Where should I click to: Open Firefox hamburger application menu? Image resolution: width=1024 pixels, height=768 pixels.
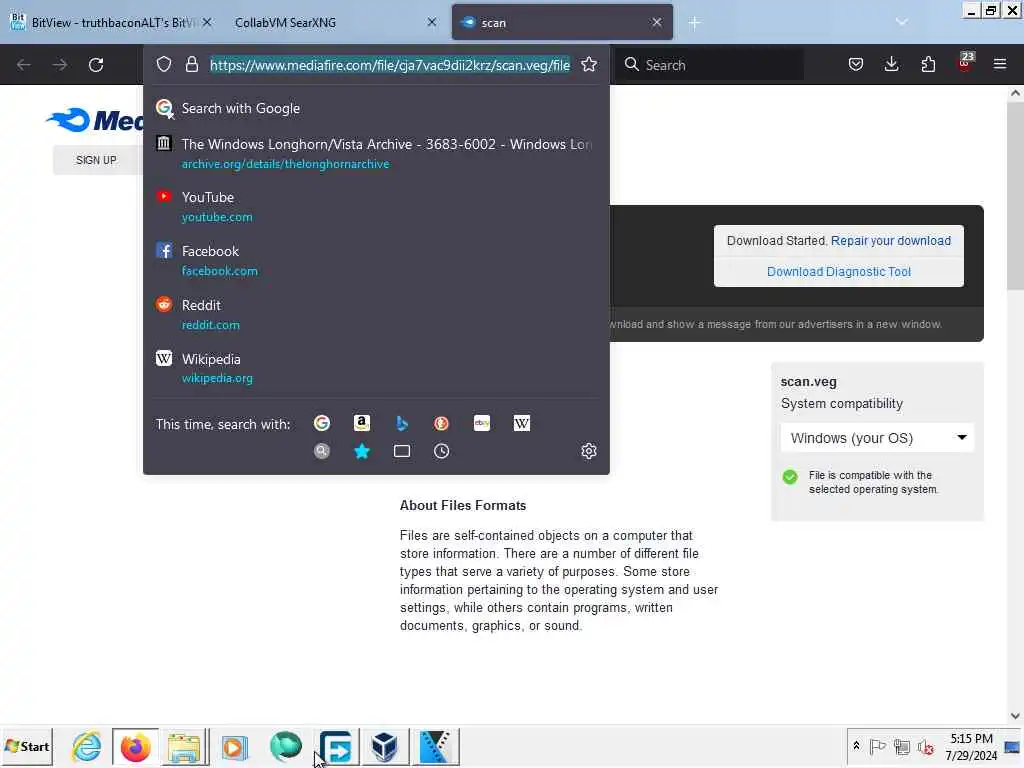(999, 64)
